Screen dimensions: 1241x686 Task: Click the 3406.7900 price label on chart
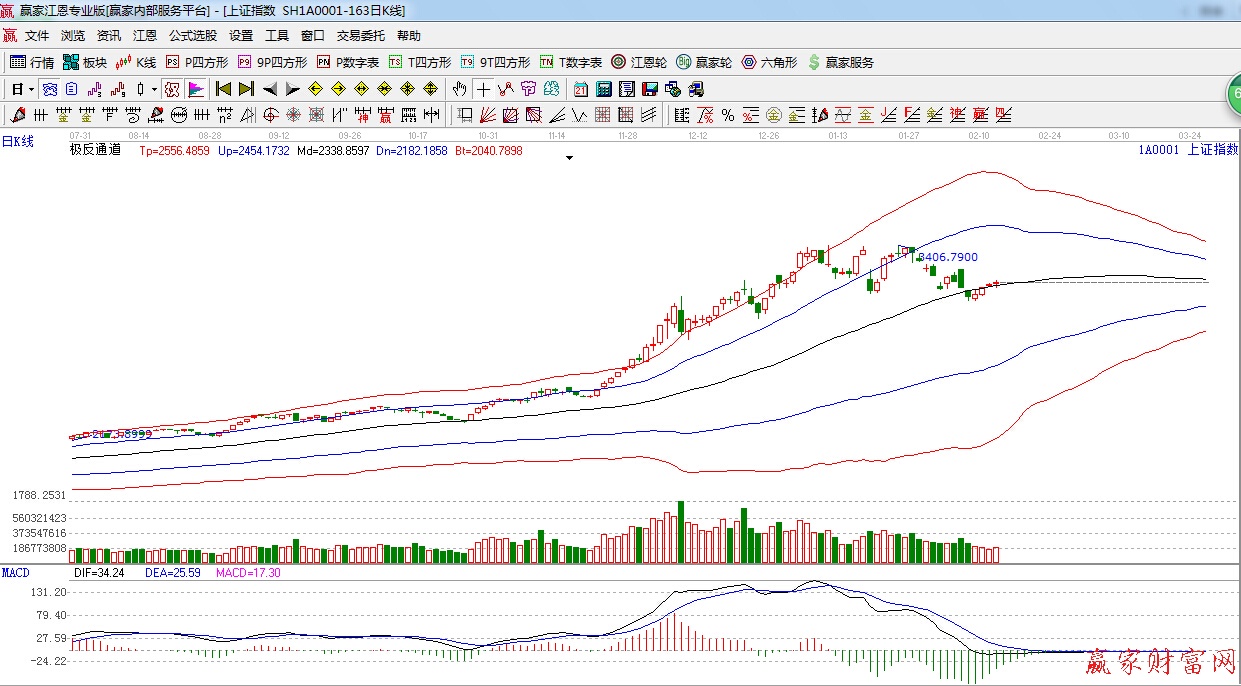tap(947, 257)
